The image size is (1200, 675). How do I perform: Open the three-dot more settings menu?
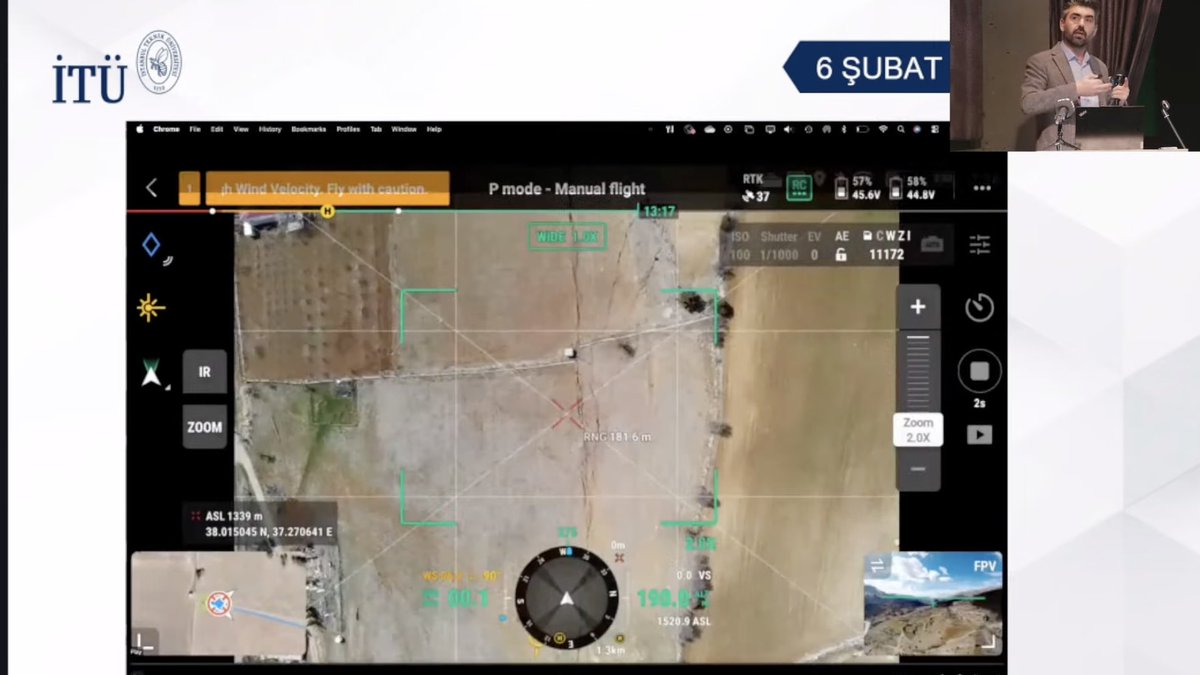(982, 187)
